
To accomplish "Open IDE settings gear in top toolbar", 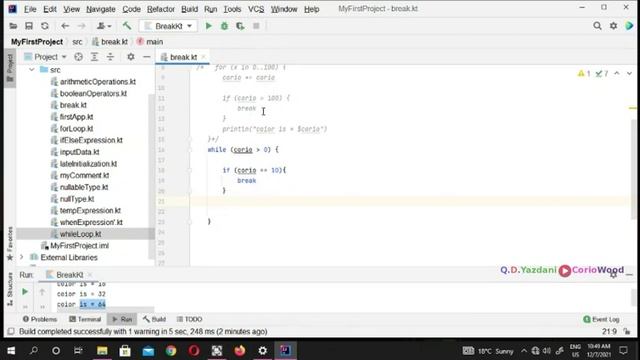I will (613, 26).
